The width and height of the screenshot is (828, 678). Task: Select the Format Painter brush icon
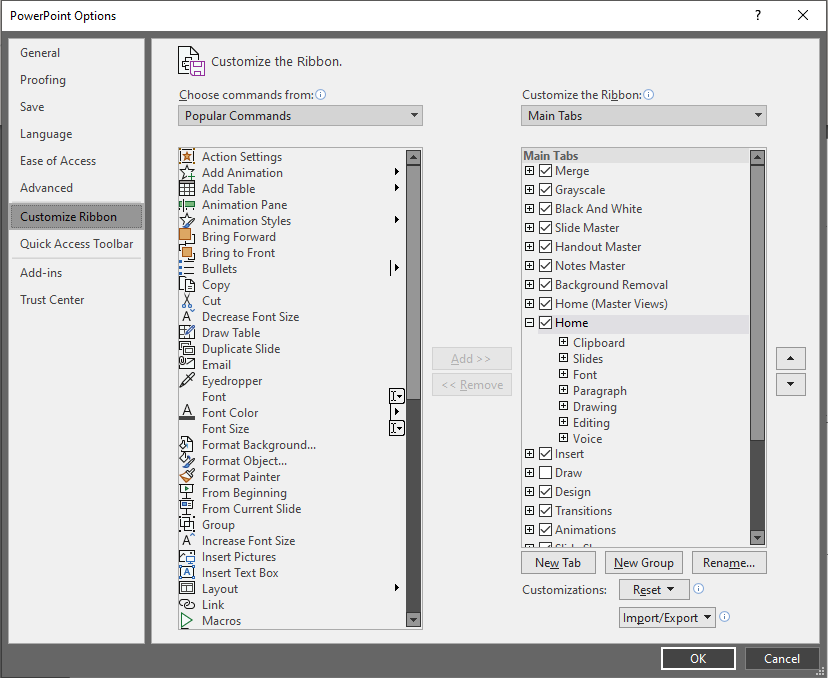click(x=187, y=476)
